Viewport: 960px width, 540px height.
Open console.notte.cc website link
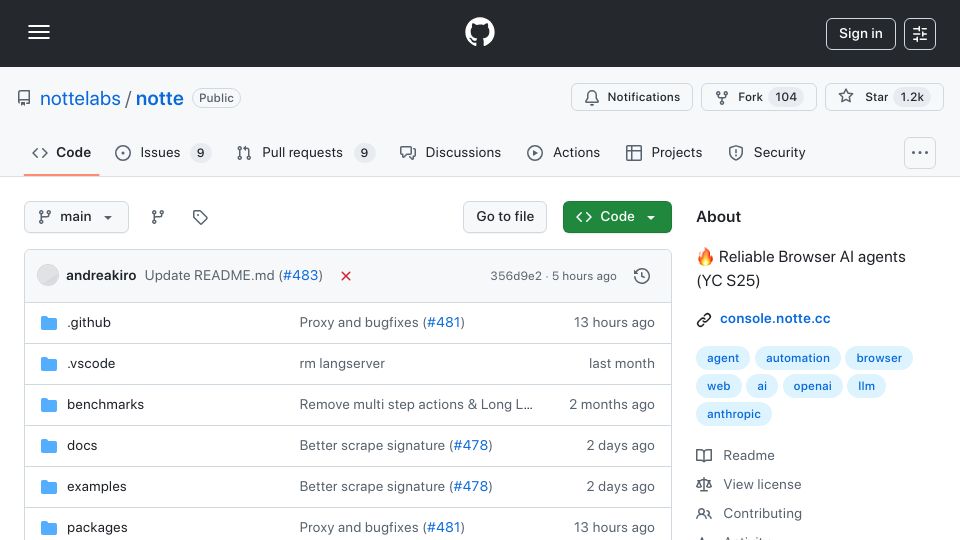[x=775, y=318]
